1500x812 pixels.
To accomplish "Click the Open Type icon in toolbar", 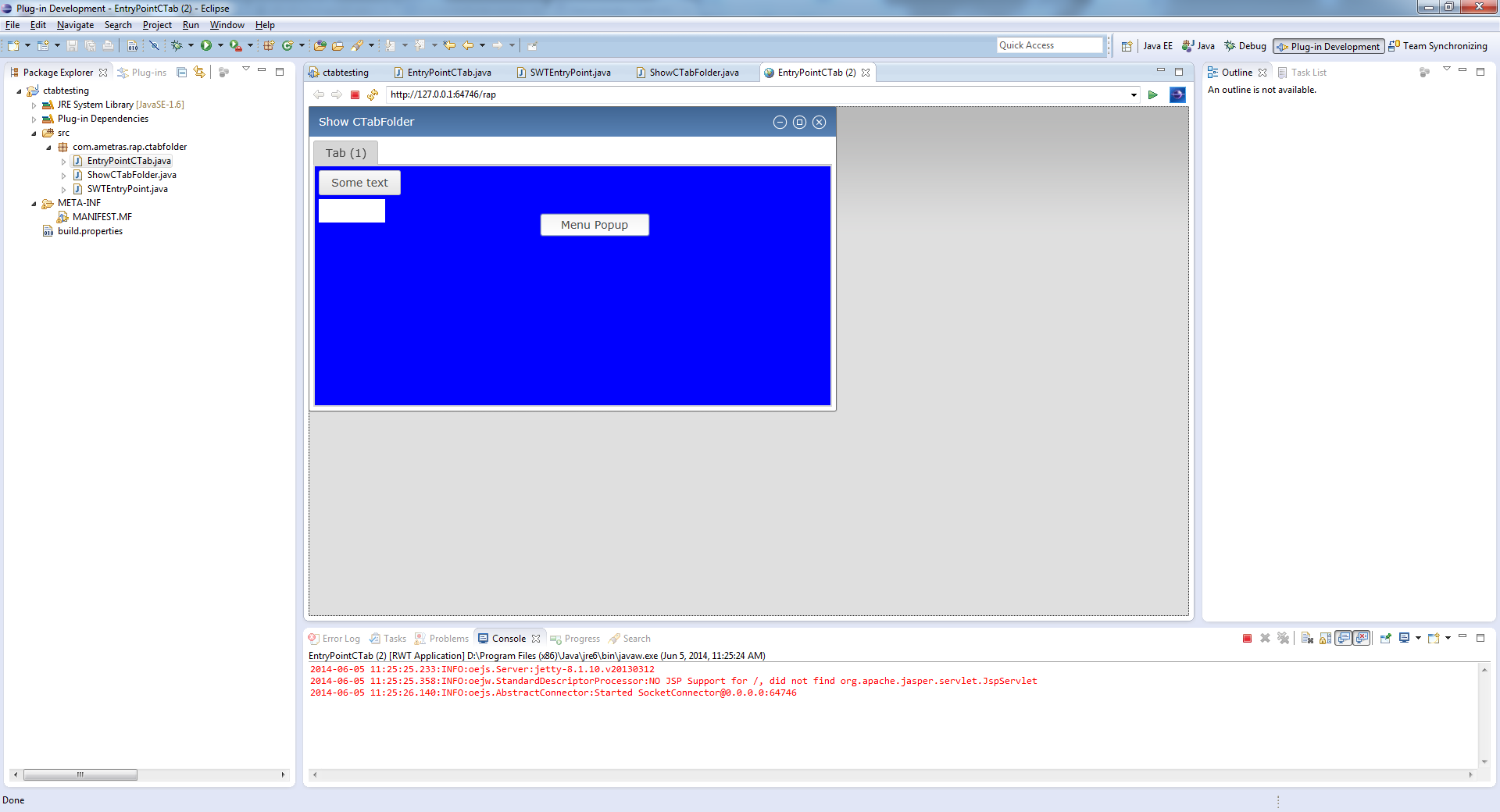I will click(x=320, y=45).
